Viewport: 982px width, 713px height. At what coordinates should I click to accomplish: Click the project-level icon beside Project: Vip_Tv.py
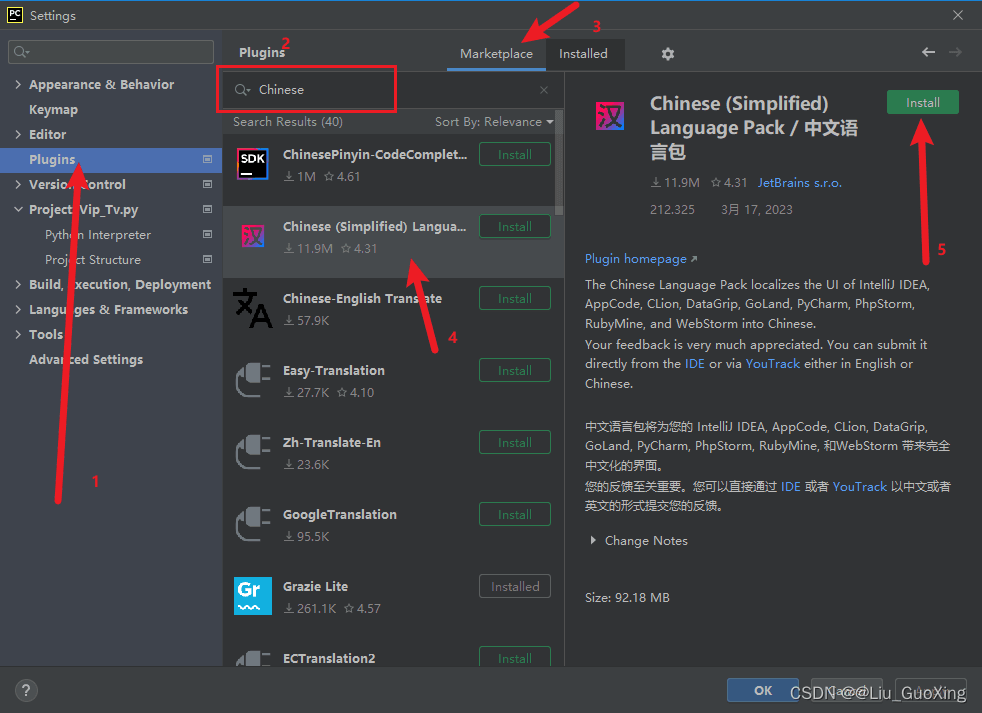pos(207,209)
